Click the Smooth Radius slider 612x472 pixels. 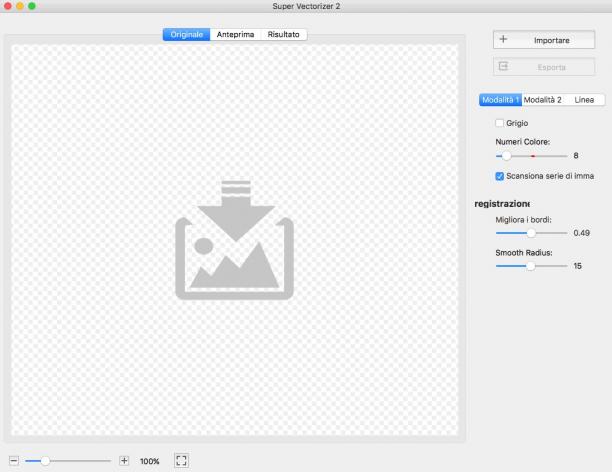coord(531,266)
